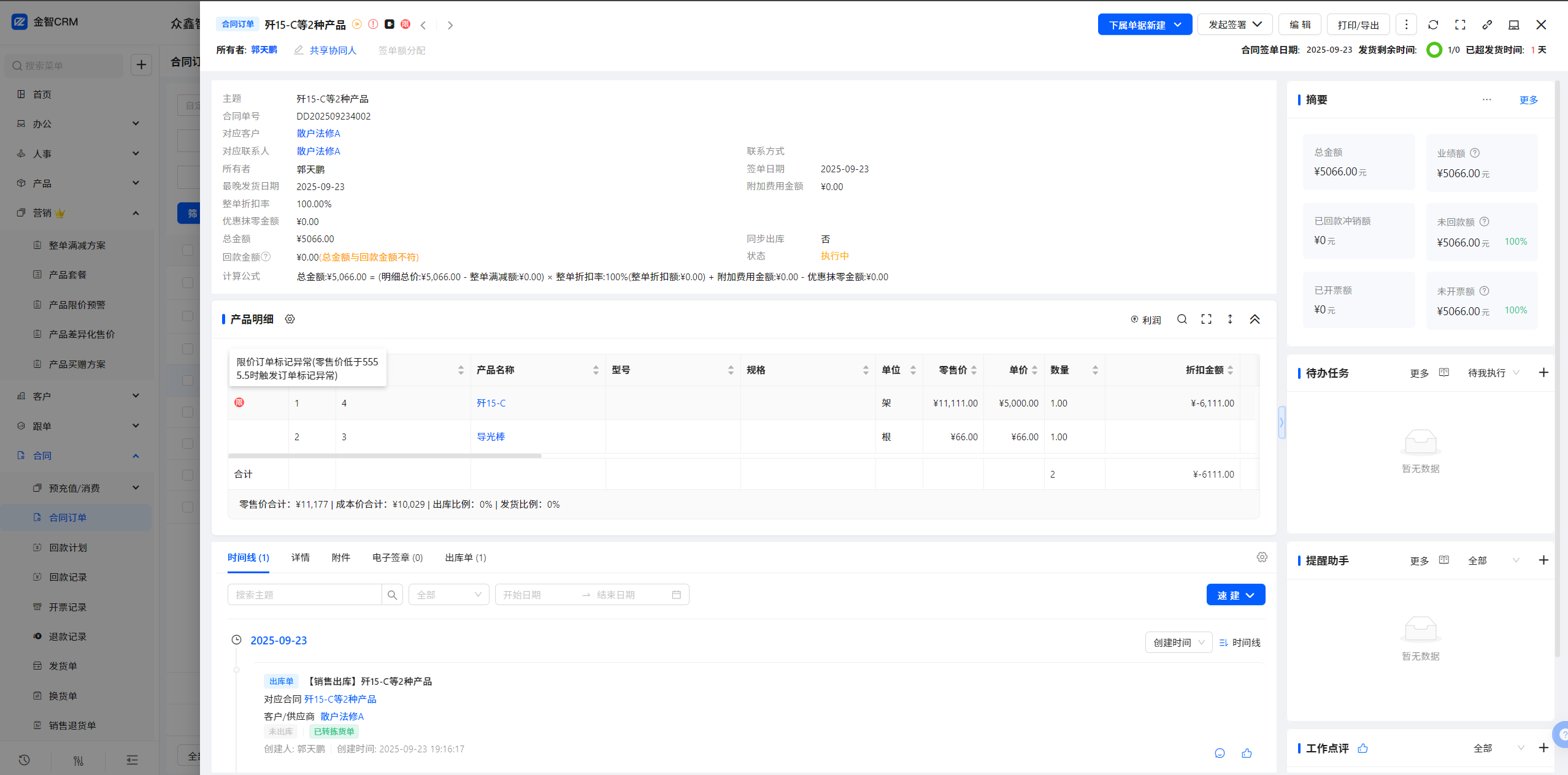Screen dimensions: 1568x775
Task: Toggle the 时间线 view switch
Action: (x=1240, y=643)
